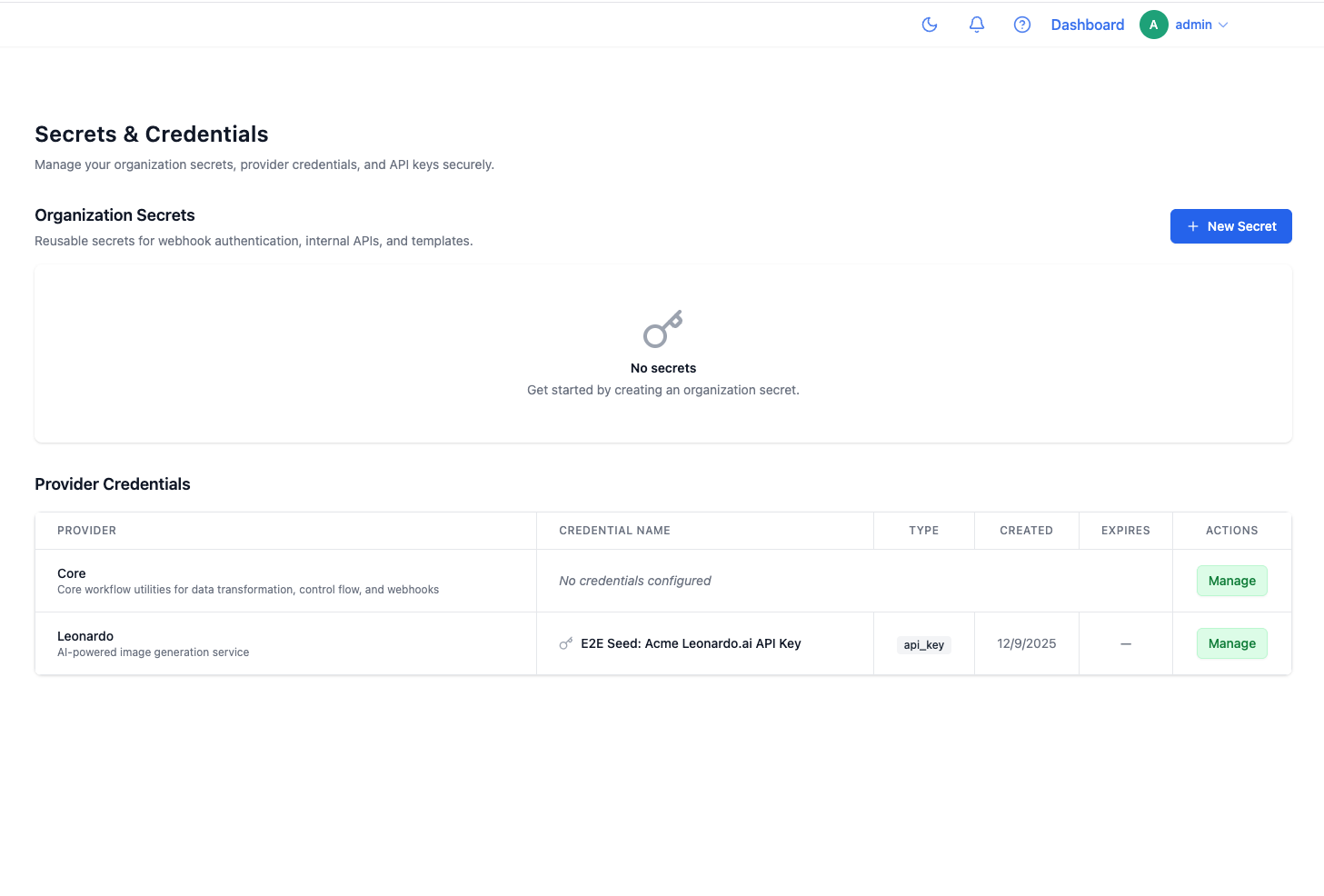Screen dimensions: 1324x896
Task: Click the green admin avatar circle
Action: pos(1153,25)
